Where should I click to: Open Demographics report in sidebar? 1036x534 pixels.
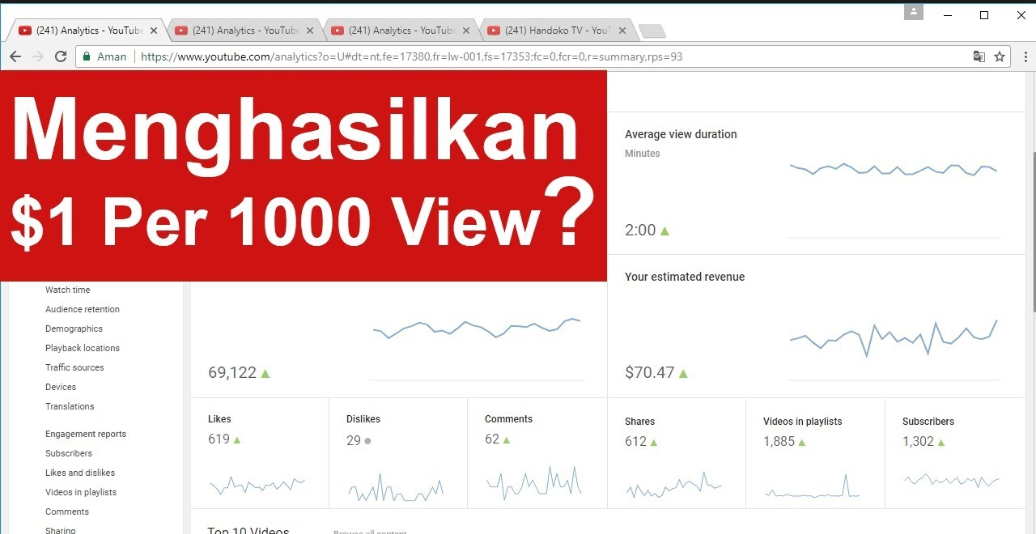74,328
